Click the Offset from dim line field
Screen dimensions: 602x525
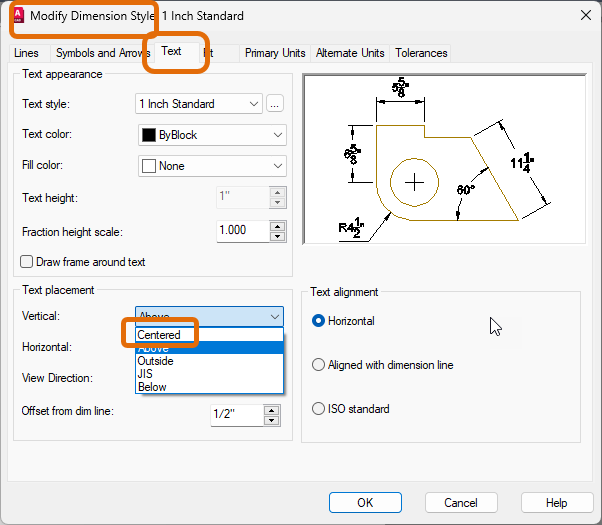[237, 415]
